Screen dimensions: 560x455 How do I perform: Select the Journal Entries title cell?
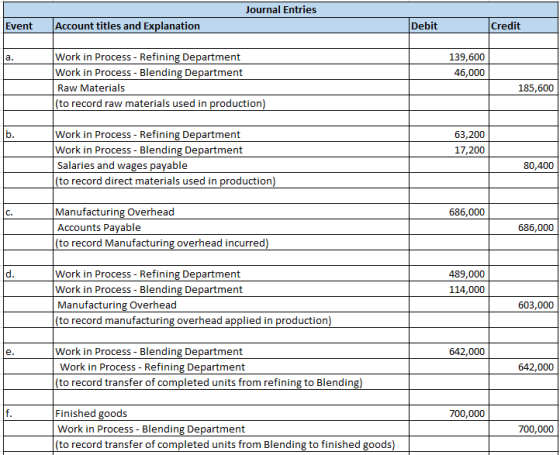click(x=281, y=10)
